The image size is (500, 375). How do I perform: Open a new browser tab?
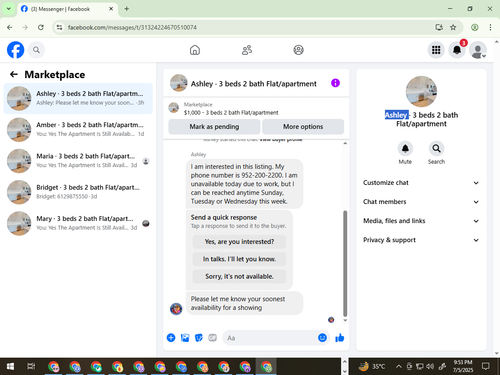coord(127,9)
